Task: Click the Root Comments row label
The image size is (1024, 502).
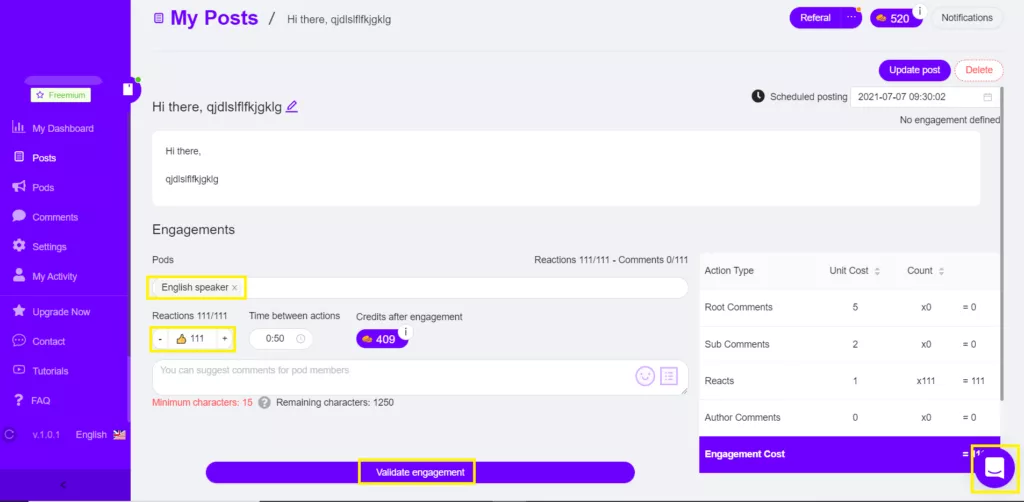Action: tap(739, 307)
